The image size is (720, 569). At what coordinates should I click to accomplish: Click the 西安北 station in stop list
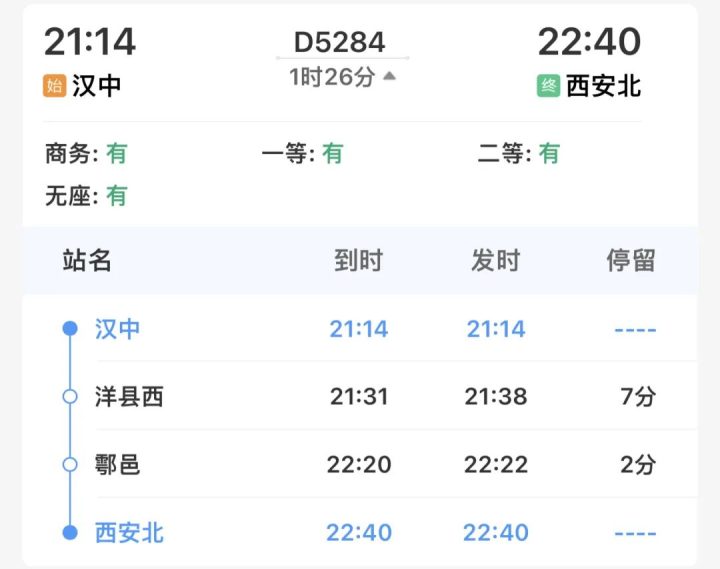[x=129, y=532]
